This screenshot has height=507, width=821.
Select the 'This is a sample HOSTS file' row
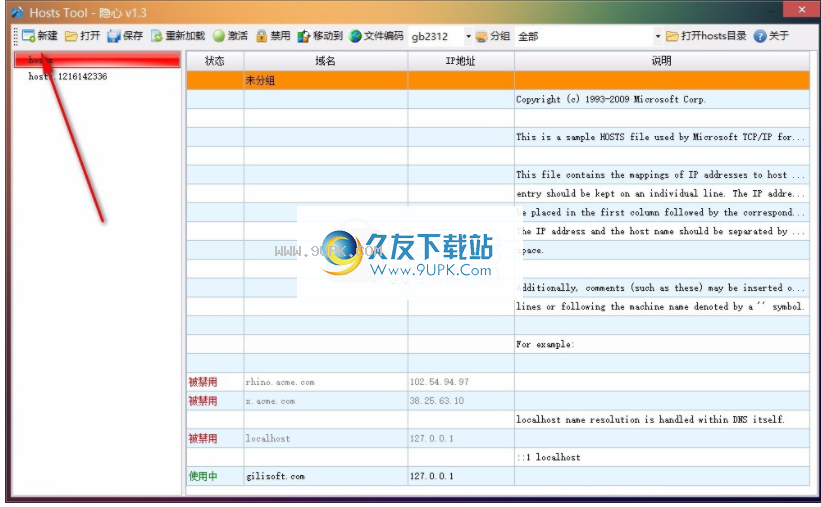(498, 137)
